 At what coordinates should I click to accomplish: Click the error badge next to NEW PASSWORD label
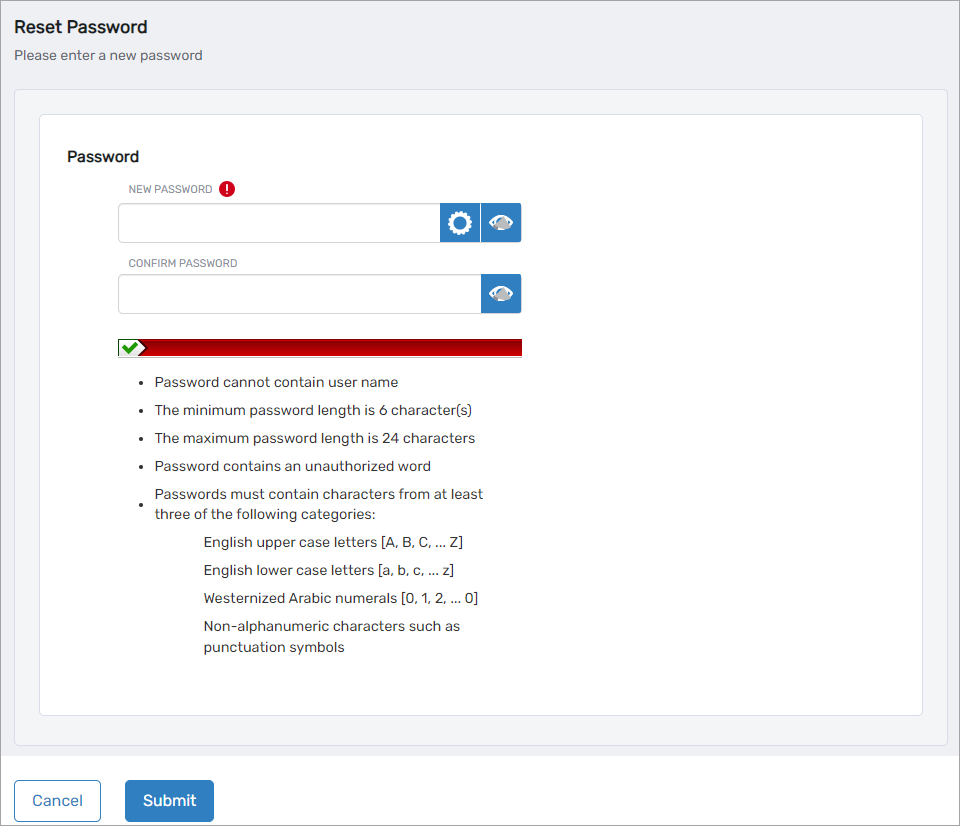226,188
